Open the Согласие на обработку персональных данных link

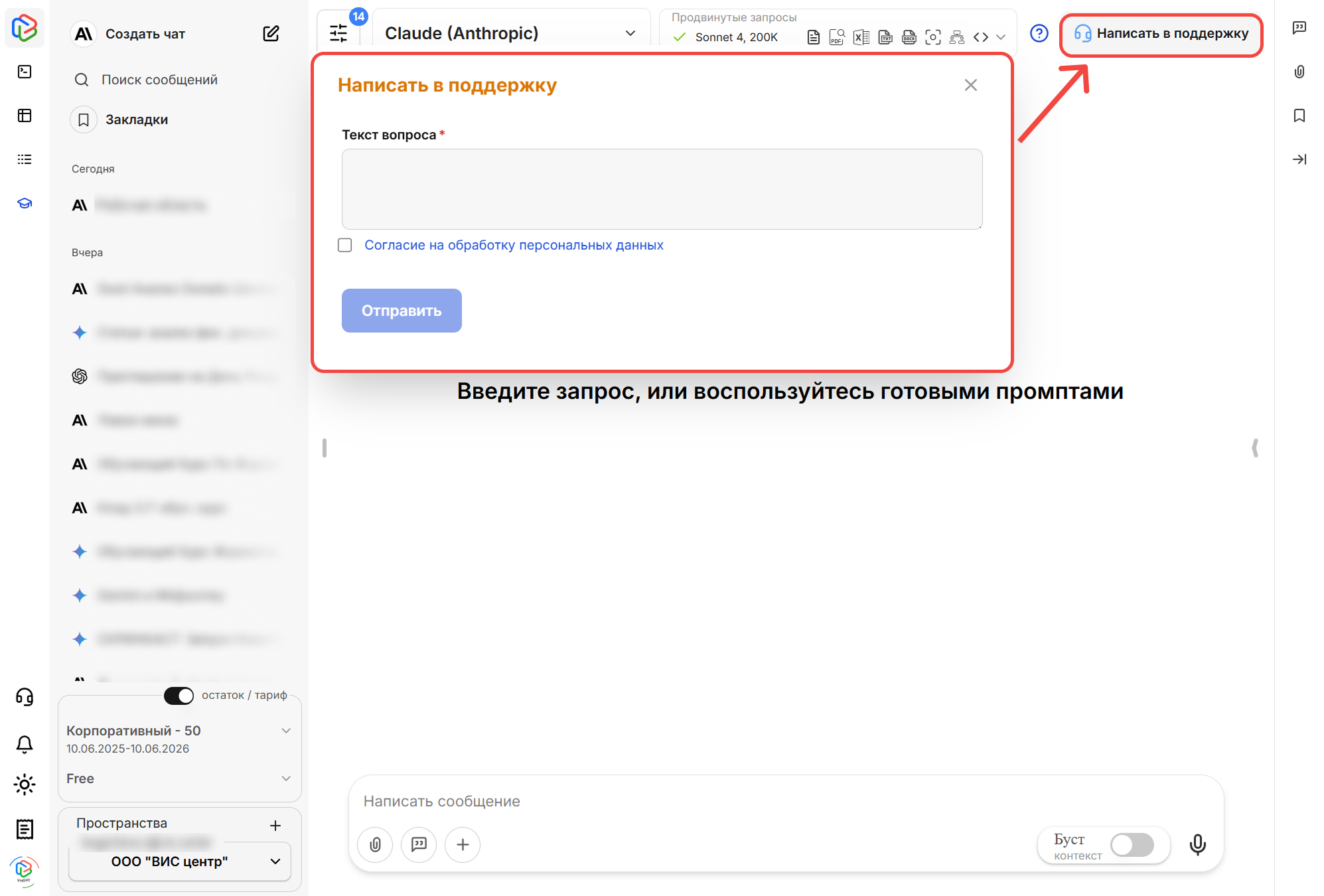(514, 245)
